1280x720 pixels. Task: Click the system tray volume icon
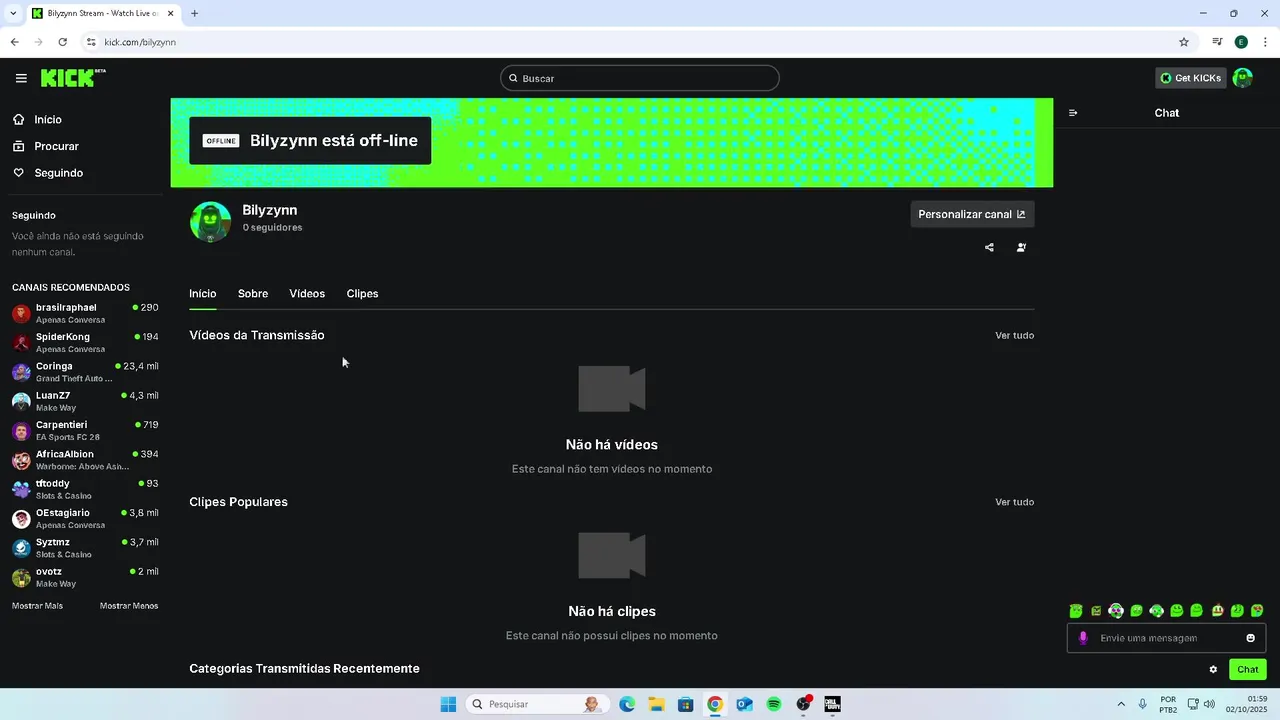[1210, 704]
